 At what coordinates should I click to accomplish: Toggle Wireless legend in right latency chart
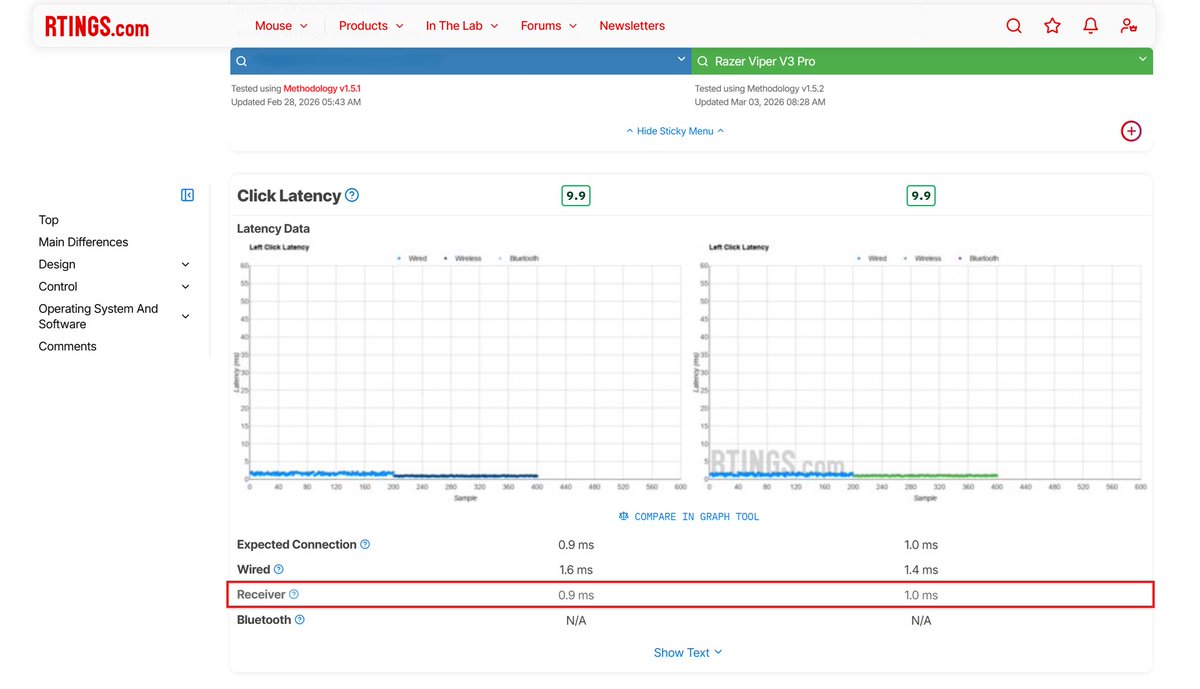(x=922, y=258)
